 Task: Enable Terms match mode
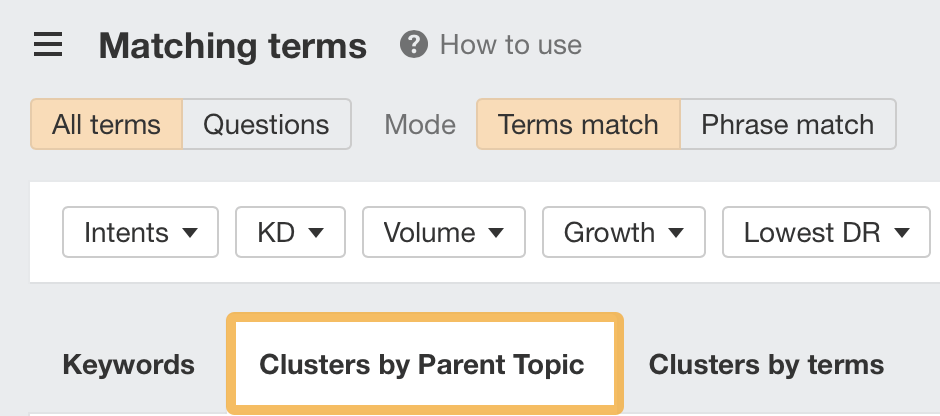tap(578, 124)
